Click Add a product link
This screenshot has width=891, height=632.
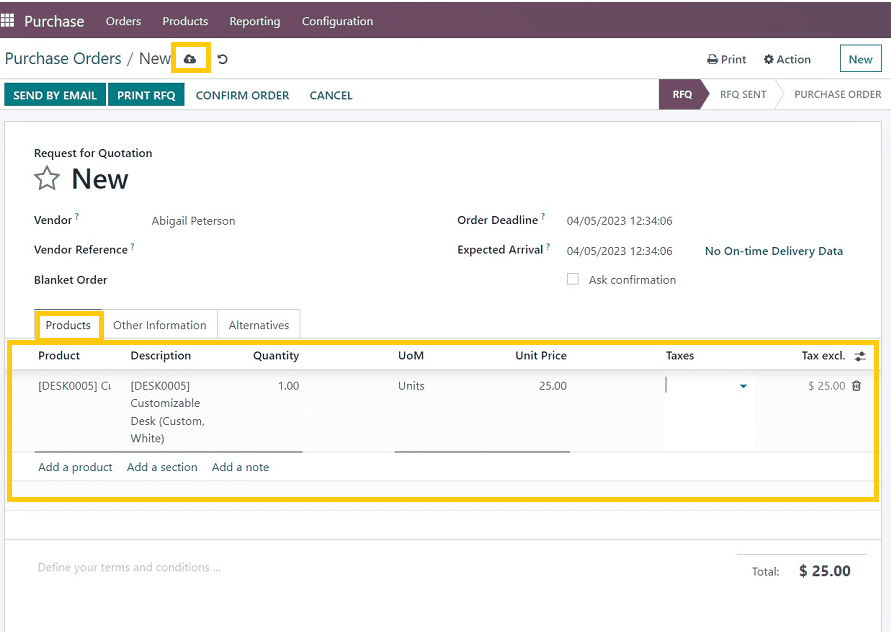75,467
